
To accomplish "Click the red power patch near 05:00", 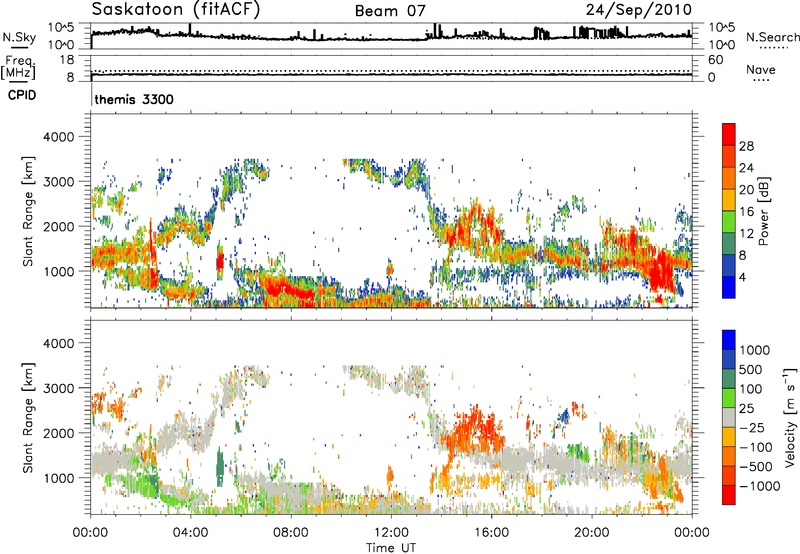I will tap(220, 262).
